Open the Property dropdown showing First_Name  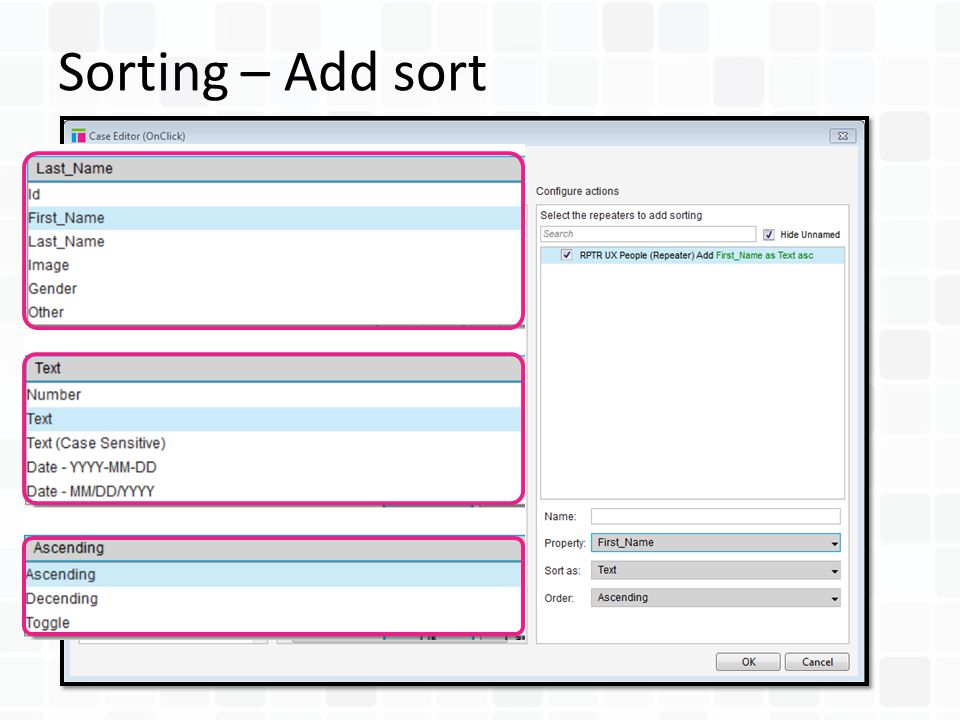pos(715,542)
